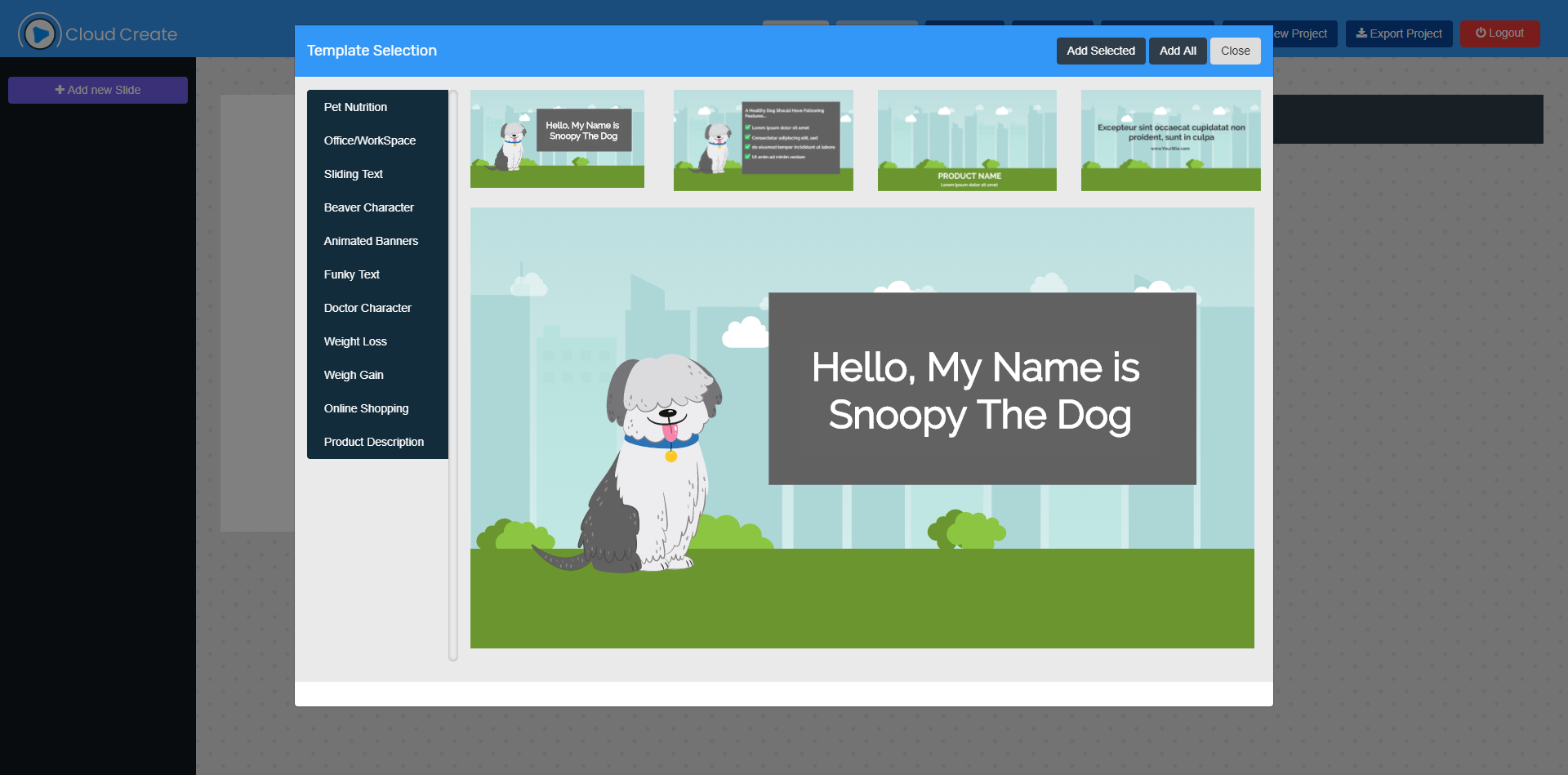This screenshot has width=1568, height=775.
Task: Log out using the Logout button
Action: 1499,33
